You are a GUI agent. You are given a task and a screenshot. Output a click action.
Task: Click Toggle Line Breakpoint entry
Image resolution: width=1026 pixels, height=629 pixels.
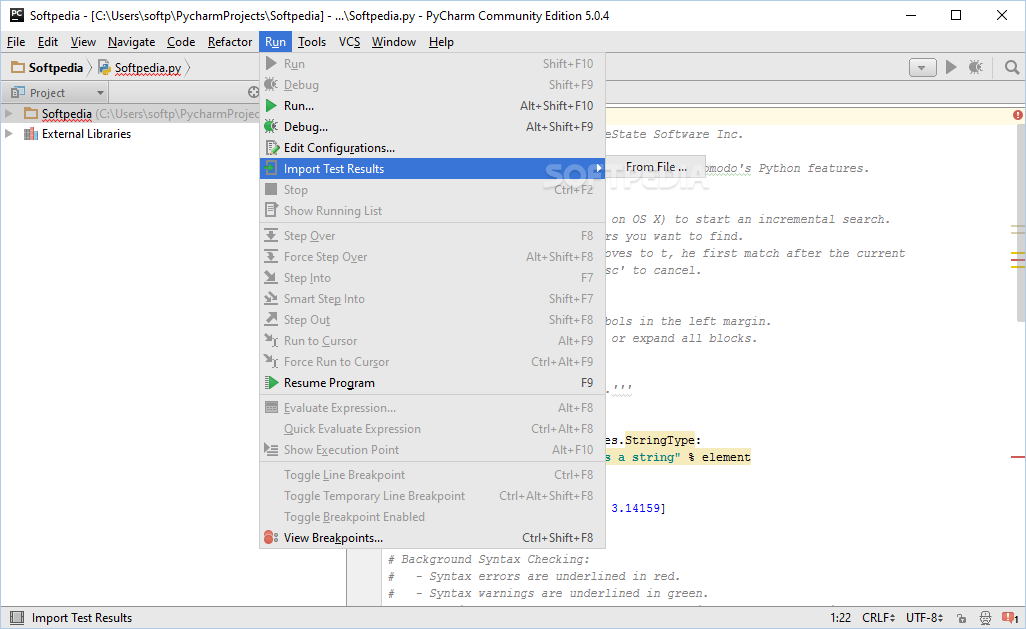[x=432, y=475]
